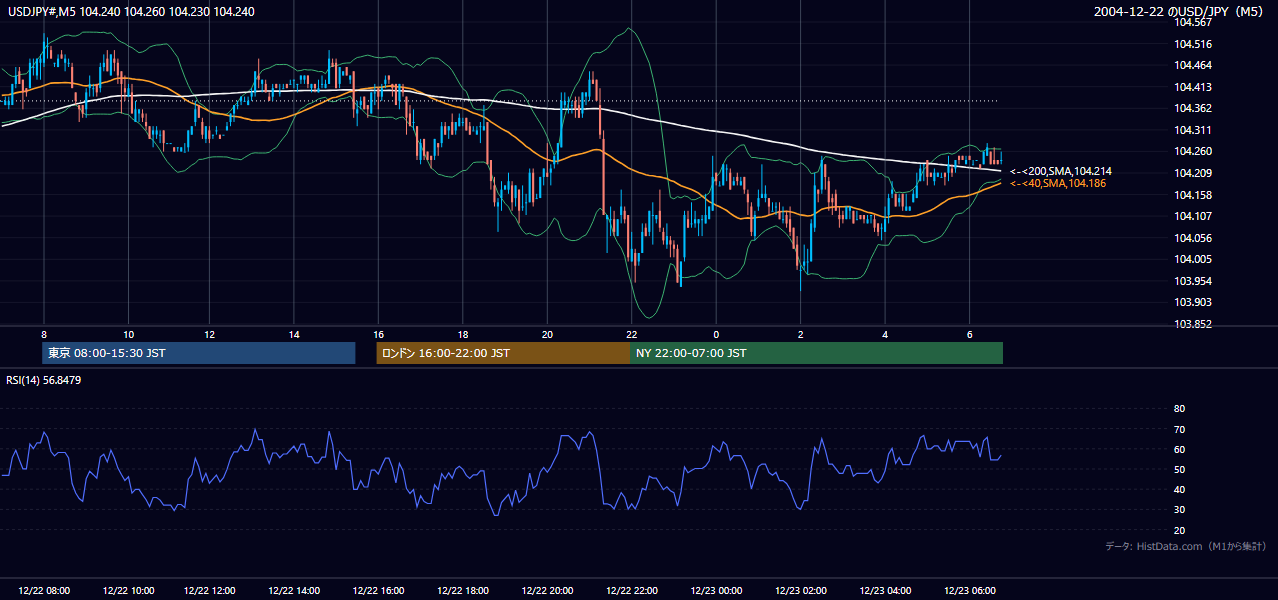Click the データ: HistData.com source credit

coord(1186,546)
